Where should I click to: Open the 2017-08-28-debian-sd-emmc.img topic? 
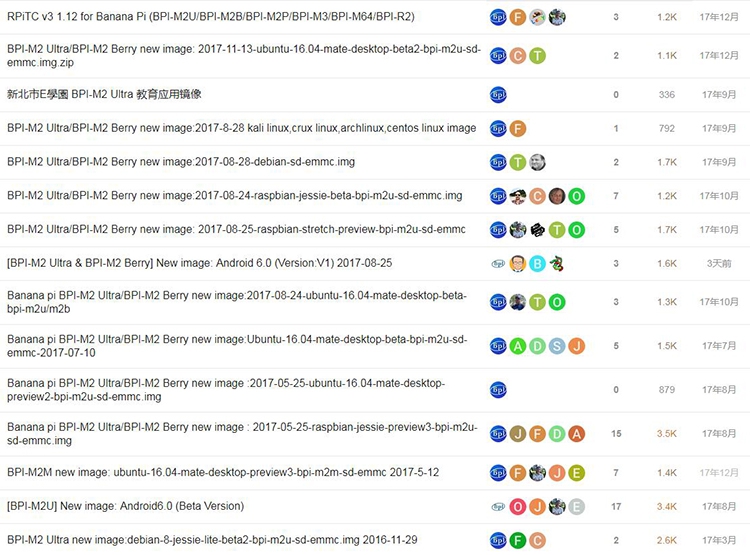click(x=181, y=162)
